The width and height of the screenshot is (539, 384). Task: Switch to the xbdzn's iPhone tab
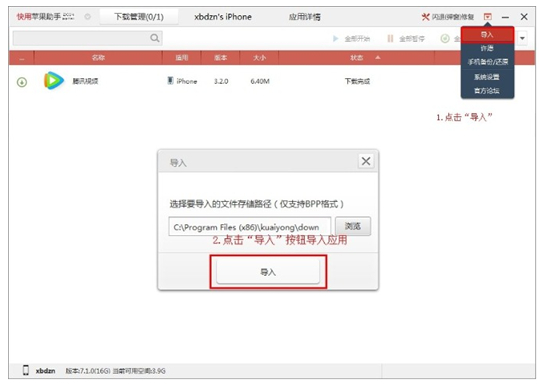(223, 17)
